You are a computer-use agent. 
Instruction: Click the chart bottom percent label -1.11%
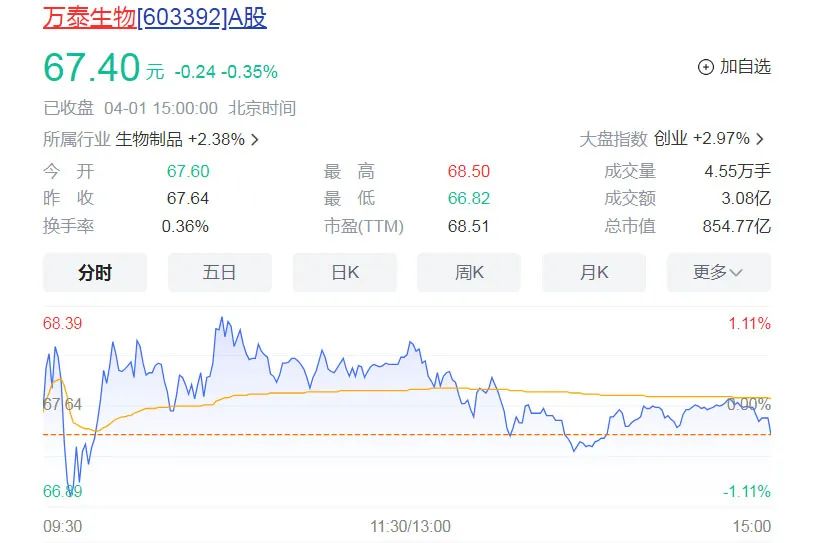pos(747,492)
